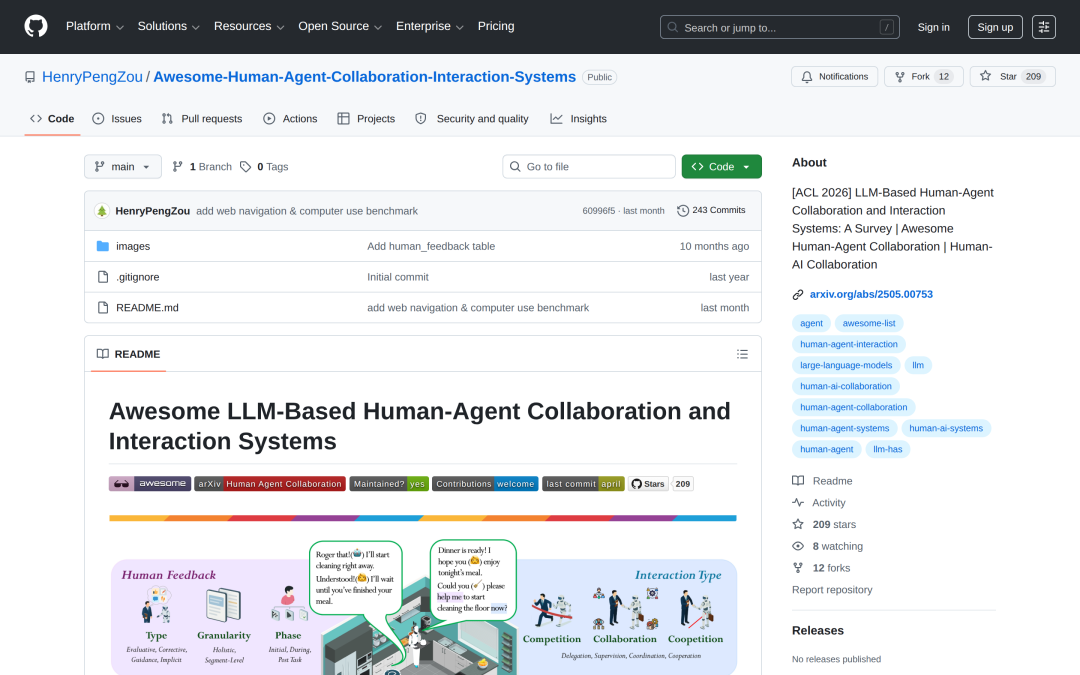Click the eye icon beside 8 watching
This screenshot has width=1080, height=675.
tap(798, 546)
